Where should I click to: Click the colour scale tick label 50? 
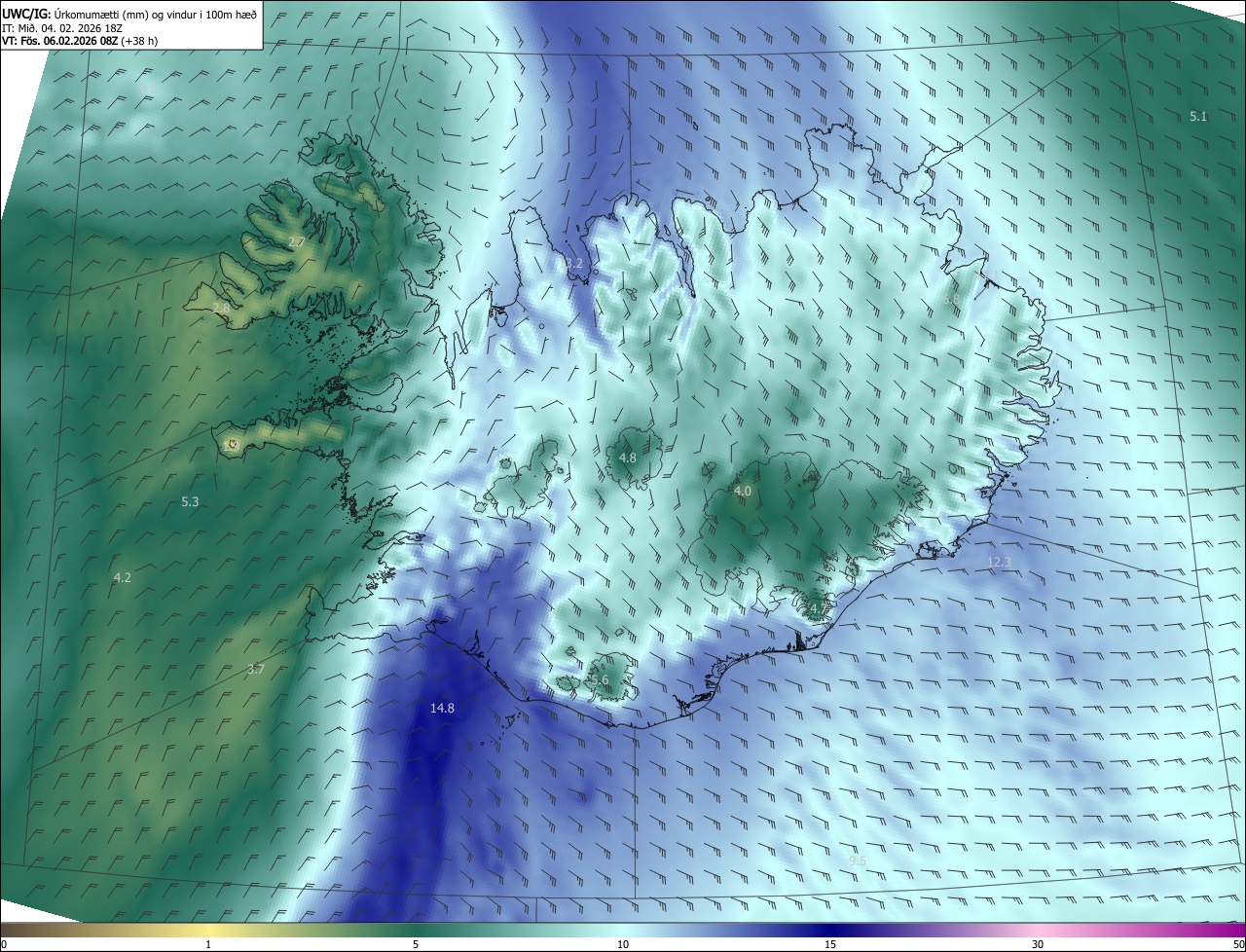[1238, 944]
